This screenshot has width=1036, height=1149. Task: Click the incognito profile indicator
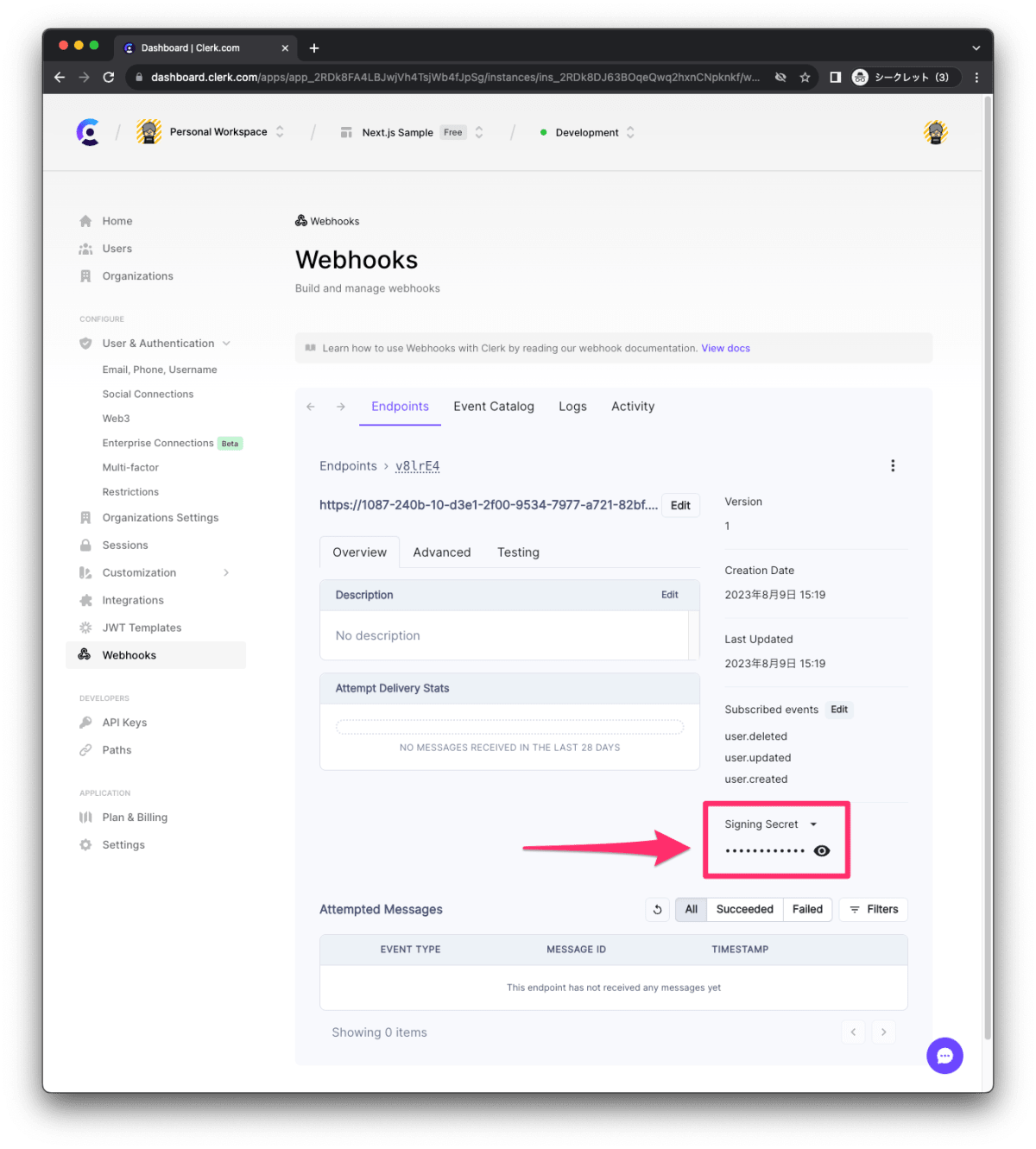(x=905, y=77)
